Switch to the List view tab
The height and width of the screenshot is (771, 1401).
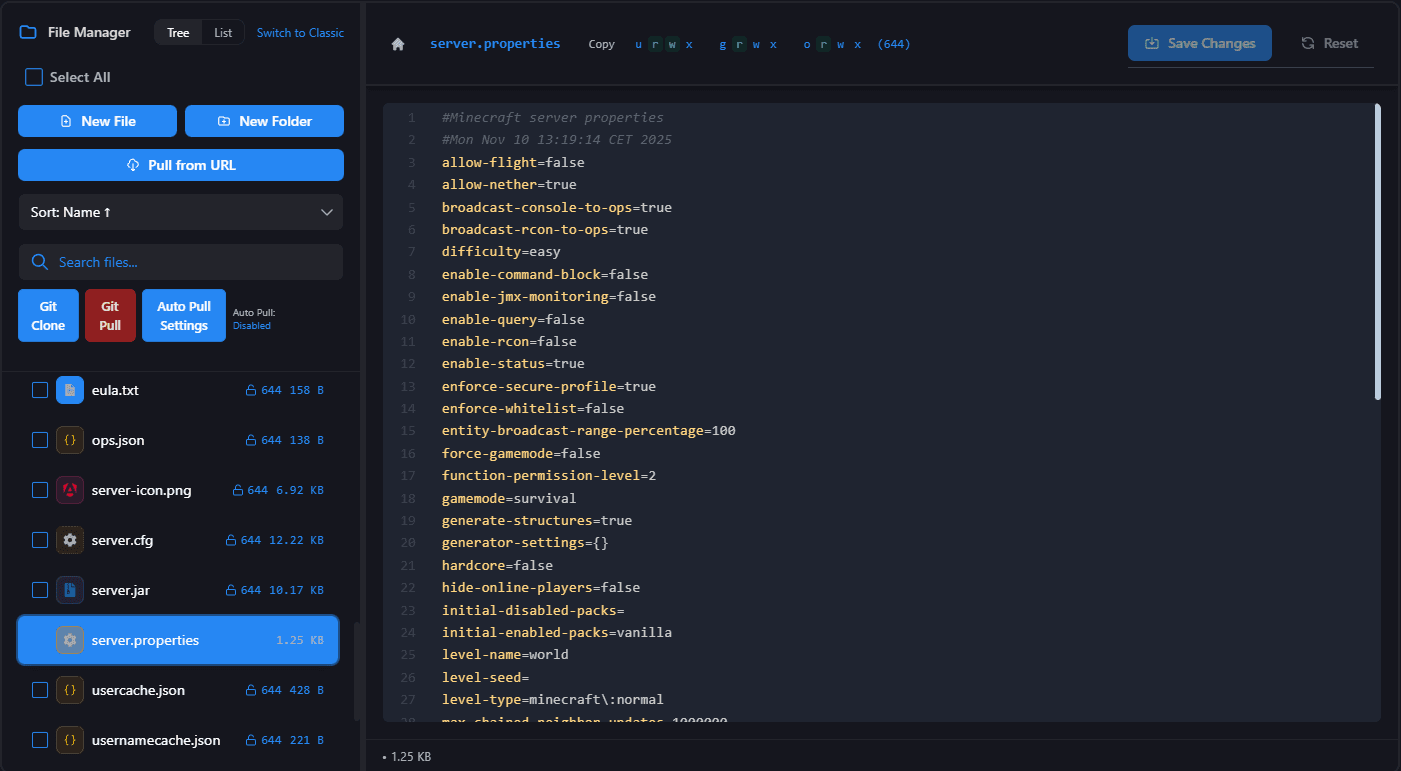point(223,33)
